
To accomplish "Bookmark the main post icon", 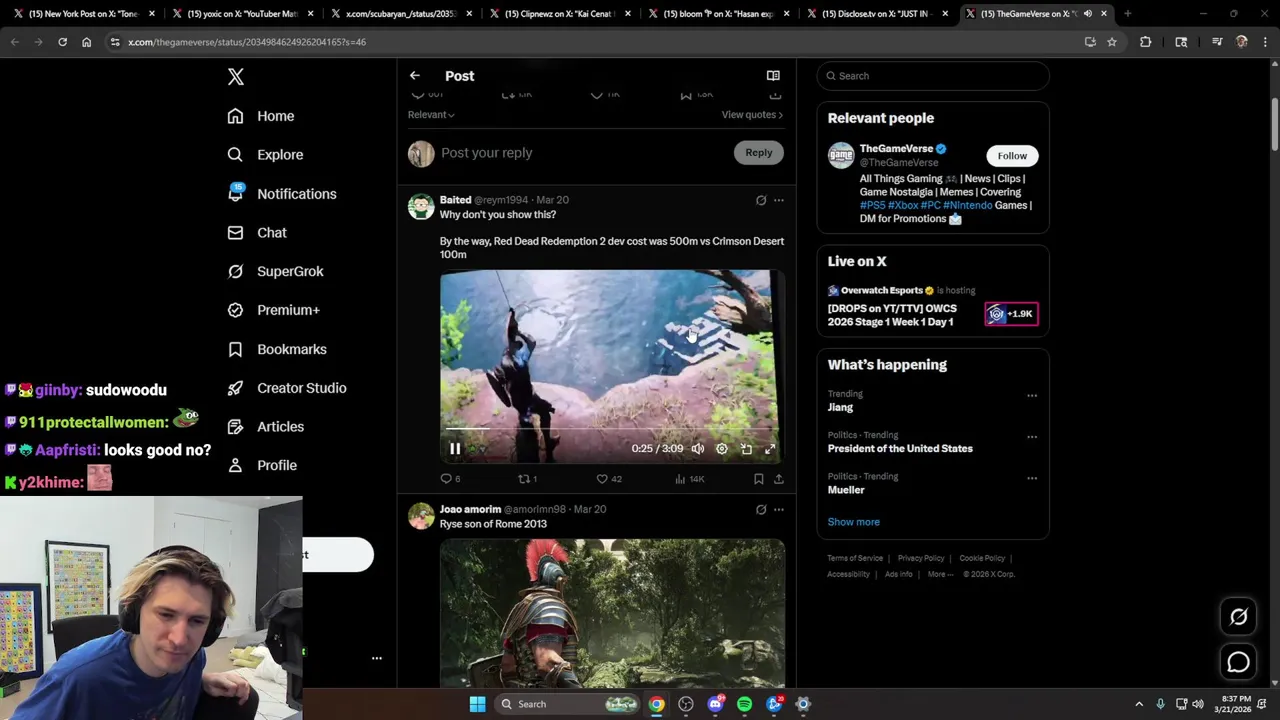I will tap(686, 95).
